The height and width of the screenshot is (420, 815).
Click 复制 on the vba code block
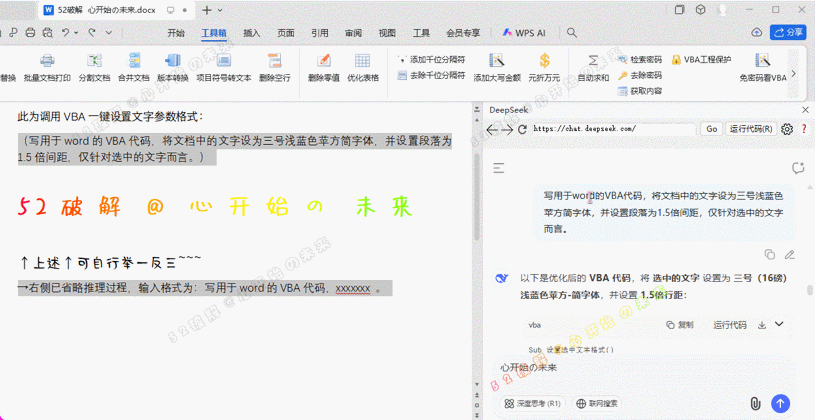[x=680, y=325]
